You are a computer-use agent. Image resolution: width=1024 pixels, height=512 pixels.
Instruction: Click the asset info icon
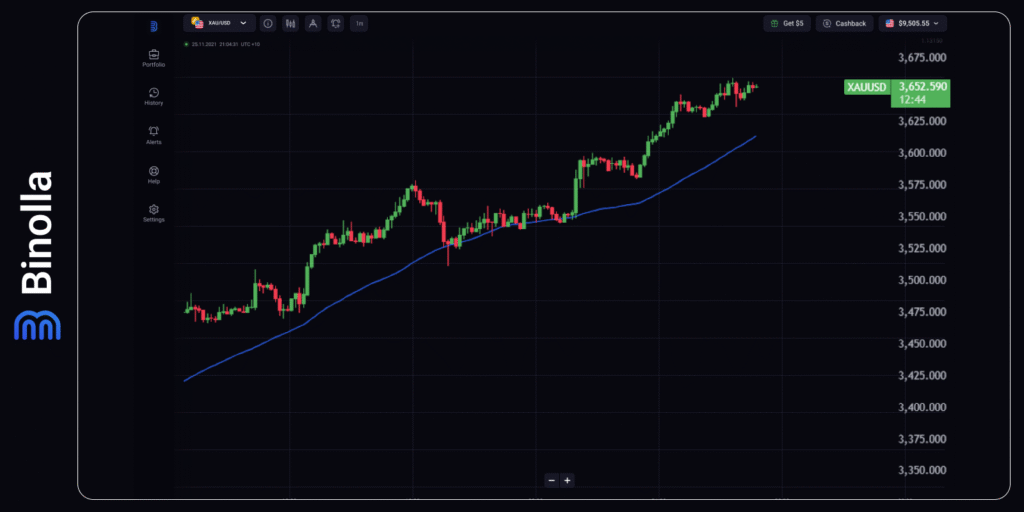pos(269,23)
